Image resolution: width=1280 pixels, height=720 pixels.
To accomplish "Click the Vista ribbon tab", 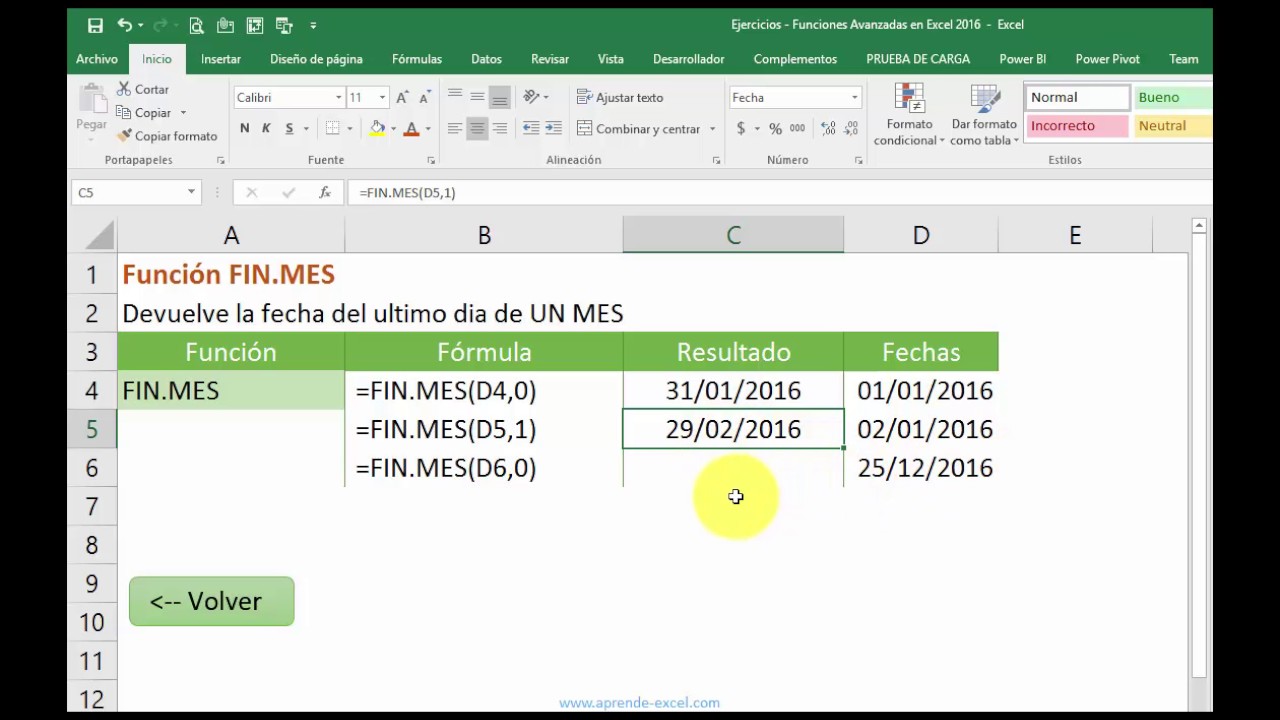I will pyautogui.click(x=611, y=59).
